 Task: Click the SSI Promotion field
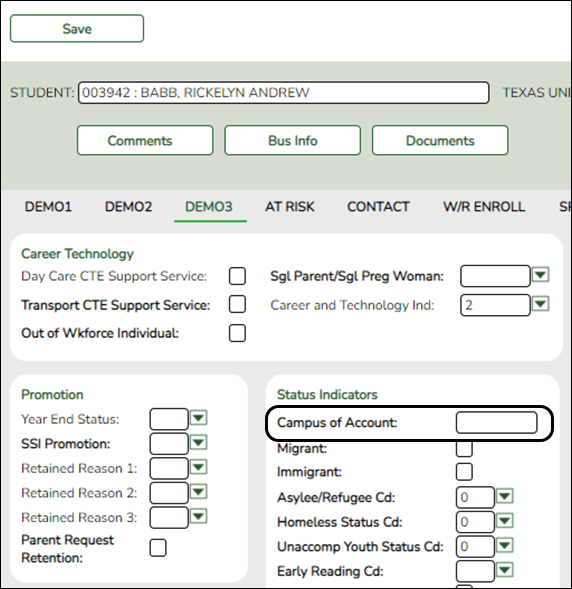[x=169, y=444]
